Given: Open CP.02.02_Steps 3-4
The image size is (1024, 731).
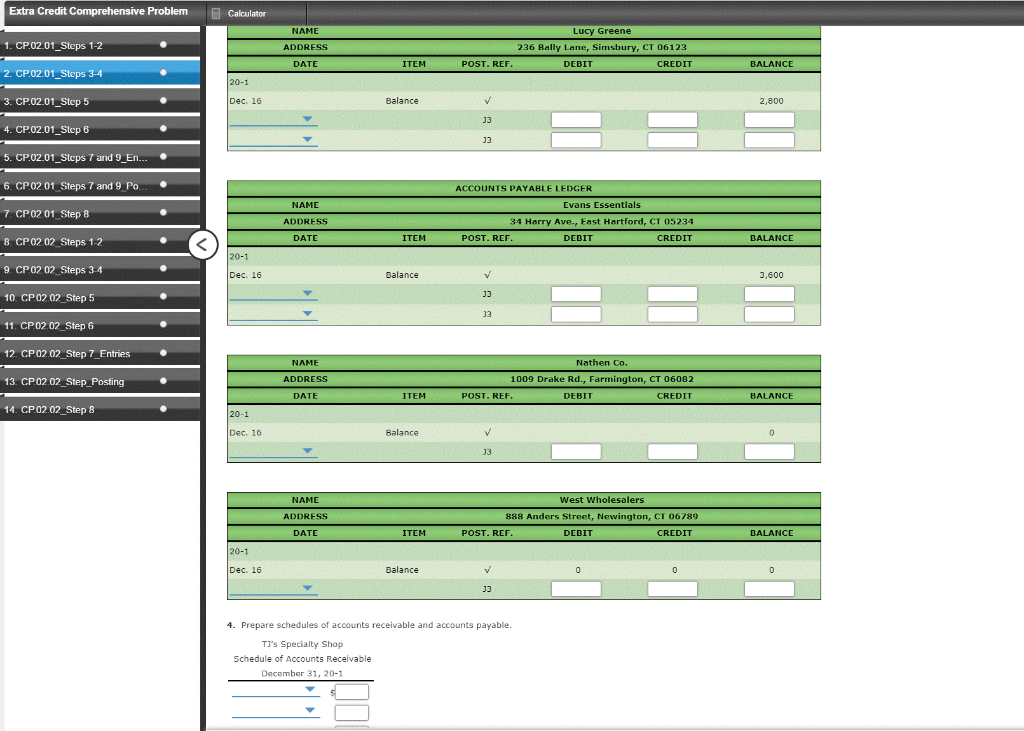Looking at the screenshot, I should click(x=100, y=270).
